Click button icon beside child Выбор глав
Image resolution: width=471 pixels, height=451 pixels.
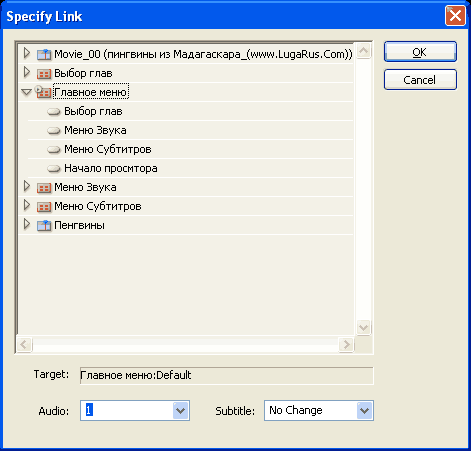(x=54, y=112)
